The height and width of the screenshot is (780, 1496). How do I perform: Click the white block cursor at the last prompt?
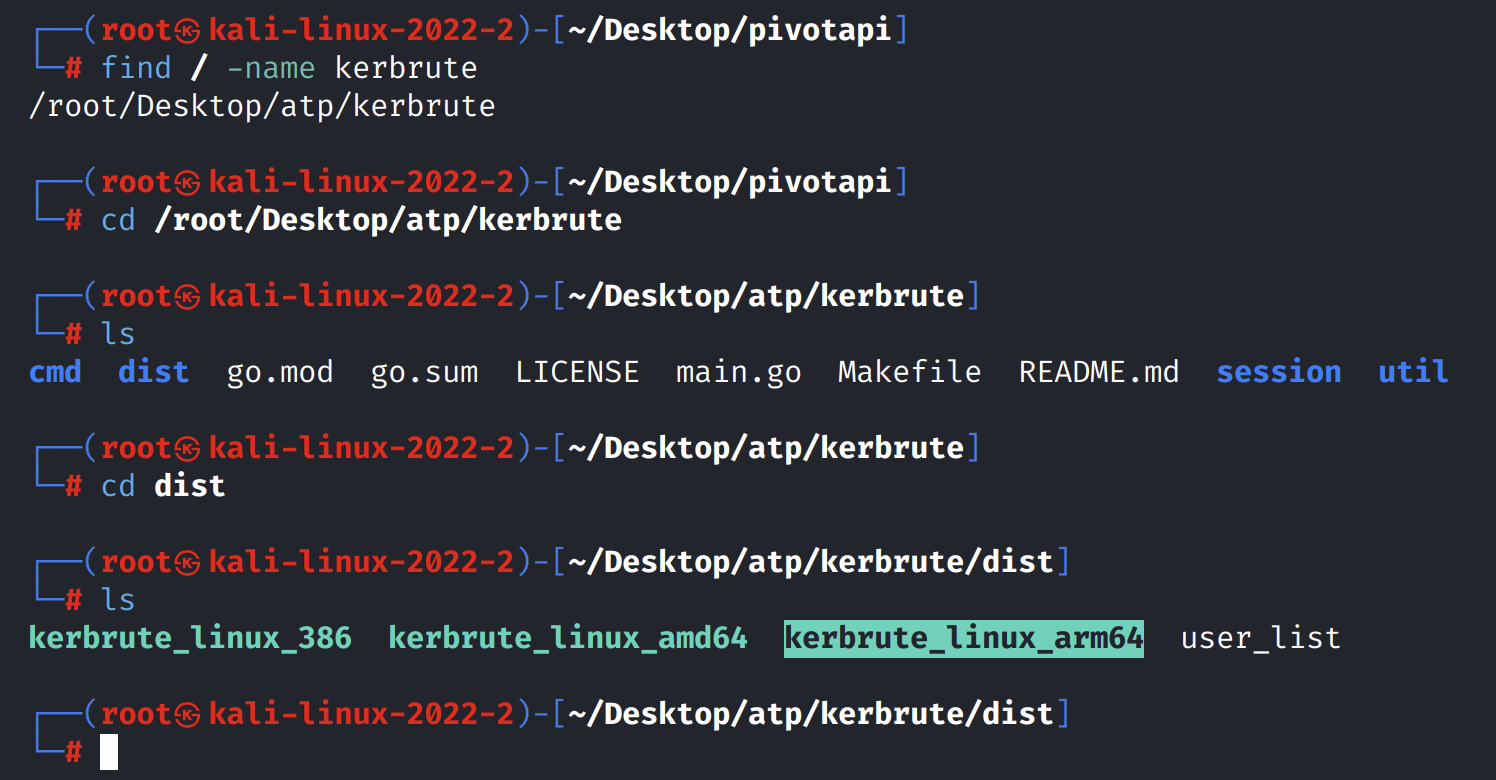click(109, 752)
